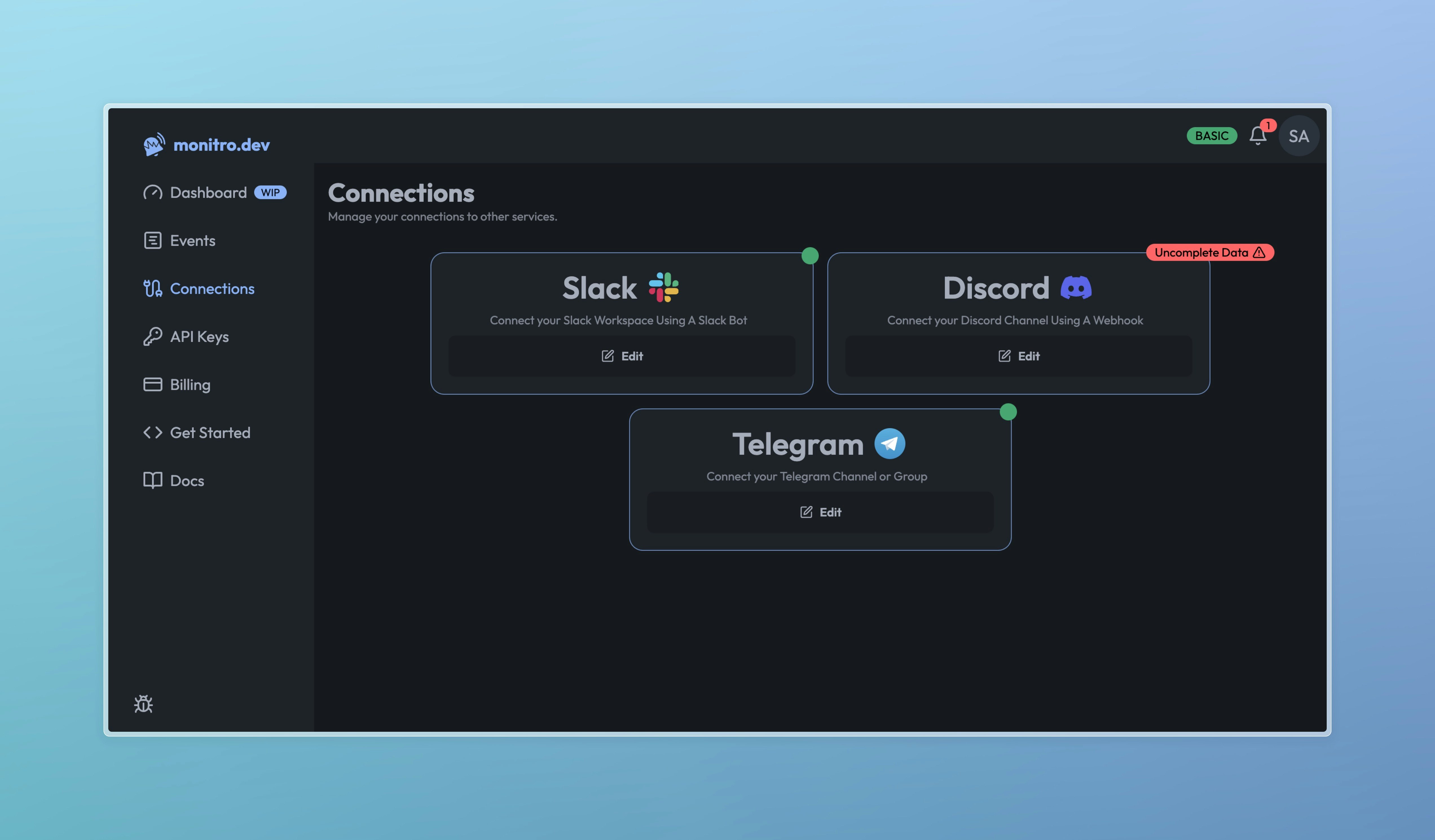Click the Get Started code brackets icon
Screen dimensions: 1435x840
point(153,432)
